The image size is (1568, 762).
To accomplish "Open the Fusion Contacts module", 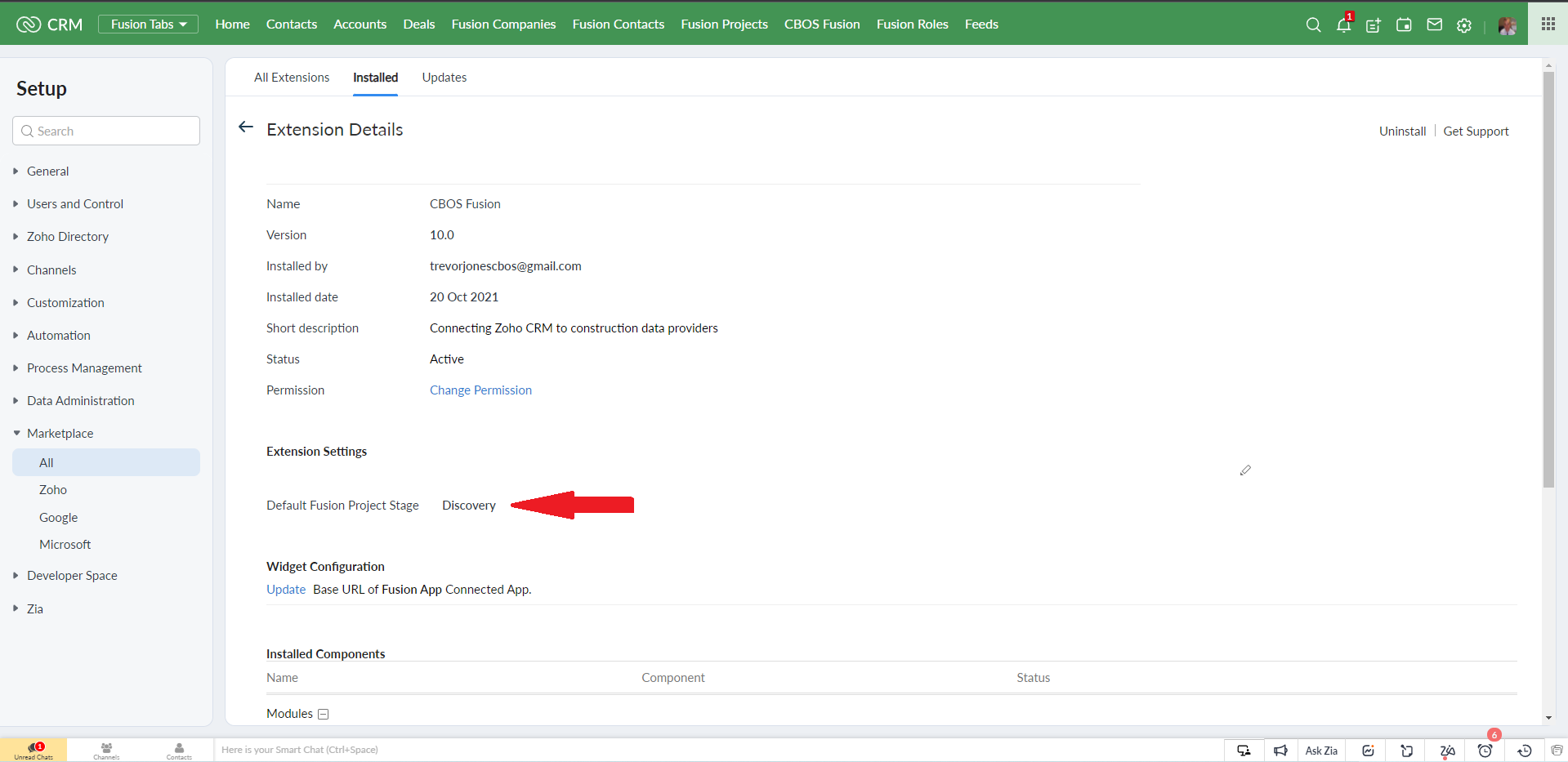I will (619, 25).
